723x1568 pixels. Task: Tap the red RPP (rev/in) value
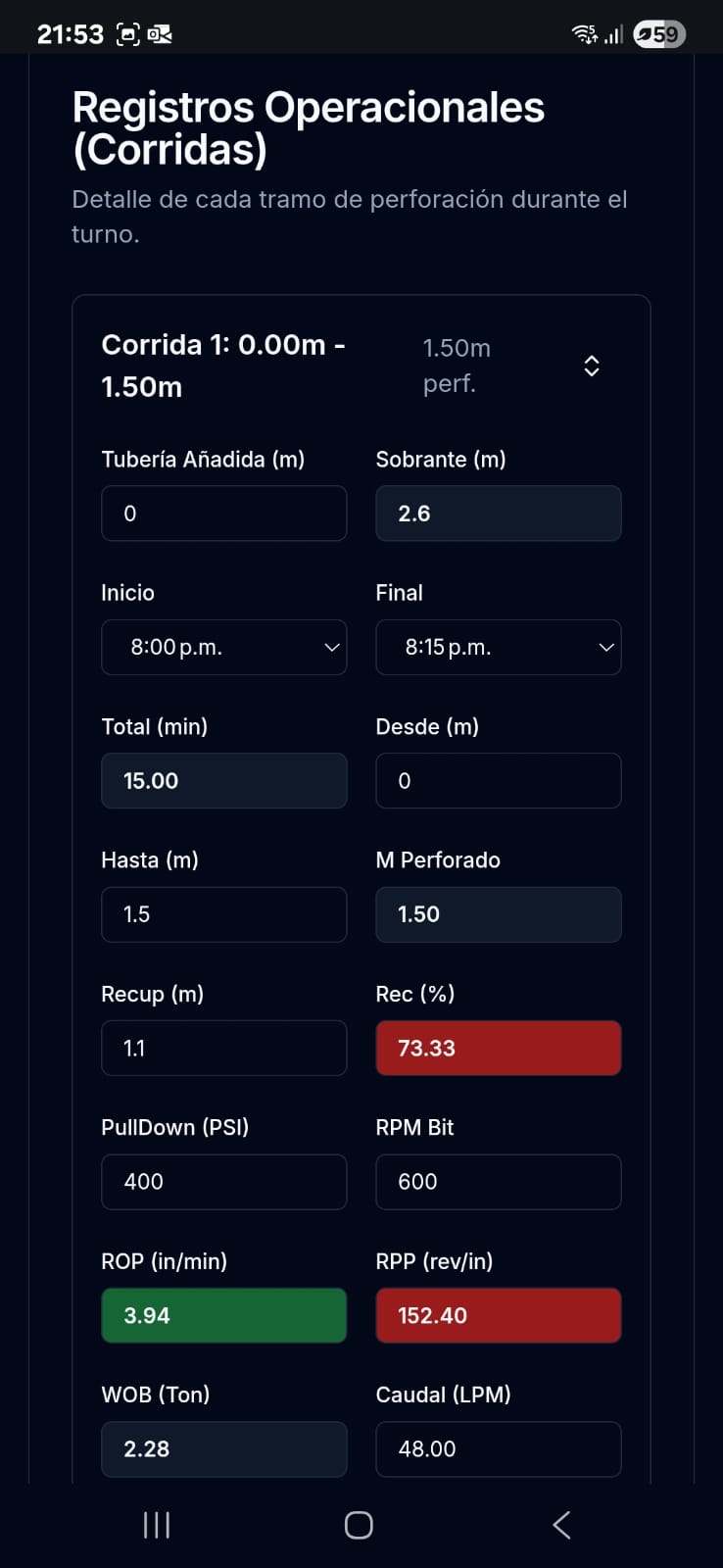click(x=498, y=1315)
